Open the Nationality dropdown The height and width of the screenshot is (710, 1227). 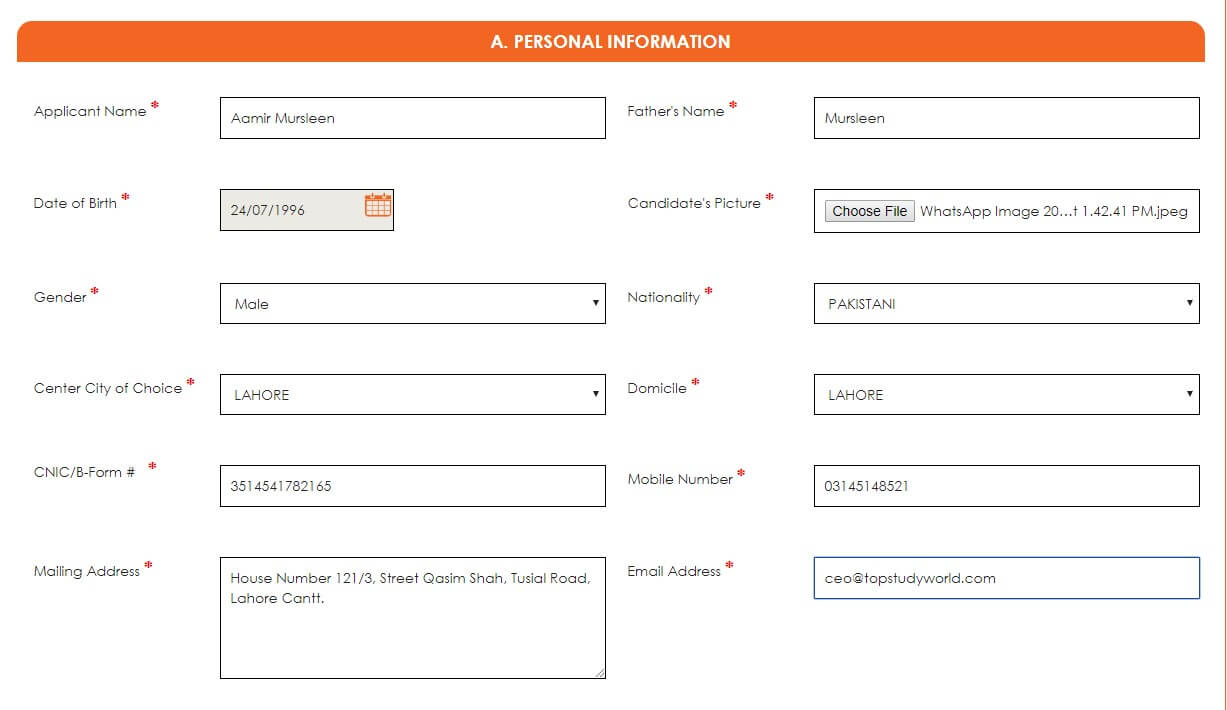coord(1006,304)
